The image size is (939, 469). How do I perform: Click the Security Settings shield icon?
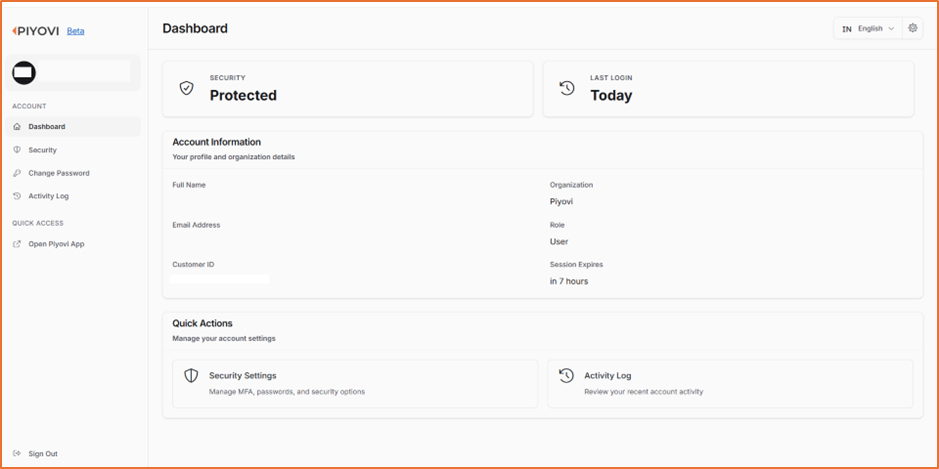pos(190,376)
